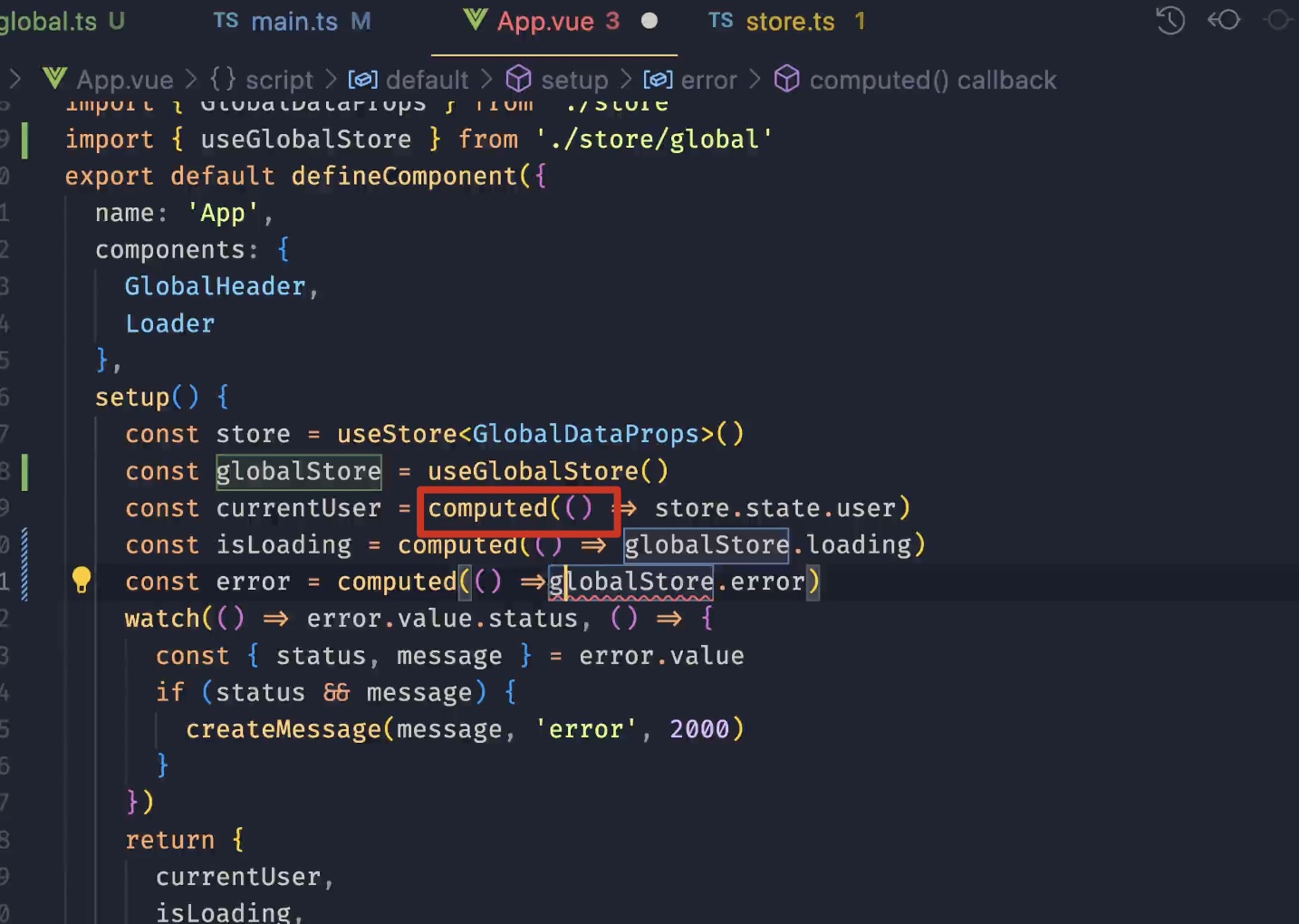Click the 2000 number argument
Screen dimensions: 1299x924
tap(699, 729)
